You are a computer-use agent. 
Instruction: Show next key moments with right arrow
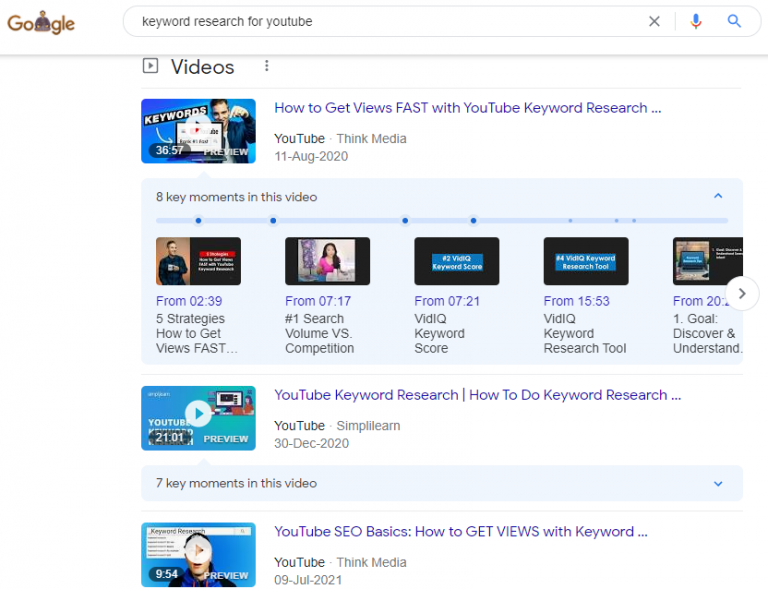[742, 294]
